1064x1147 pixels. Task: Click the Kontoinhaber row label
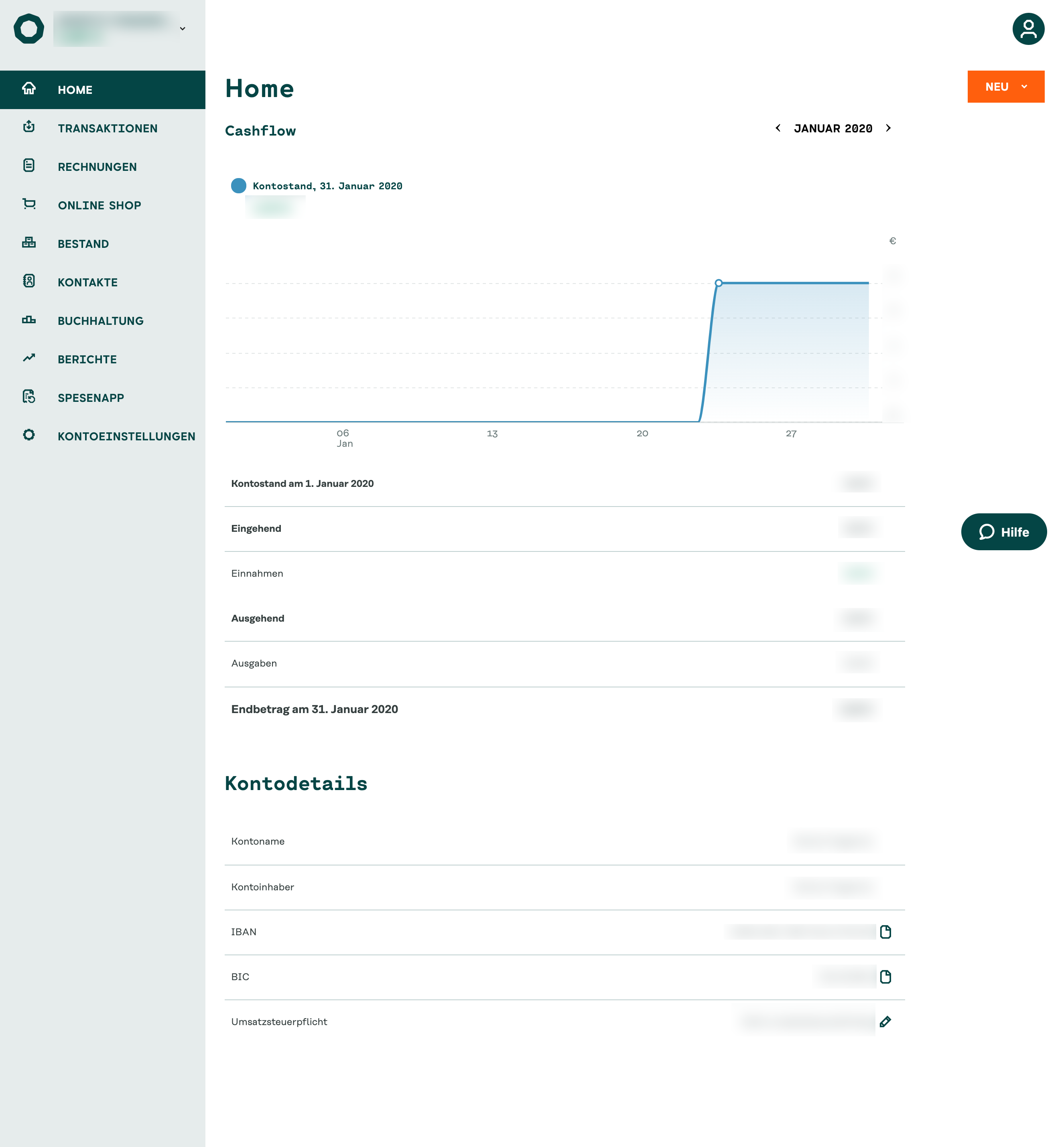click(262, 887)
